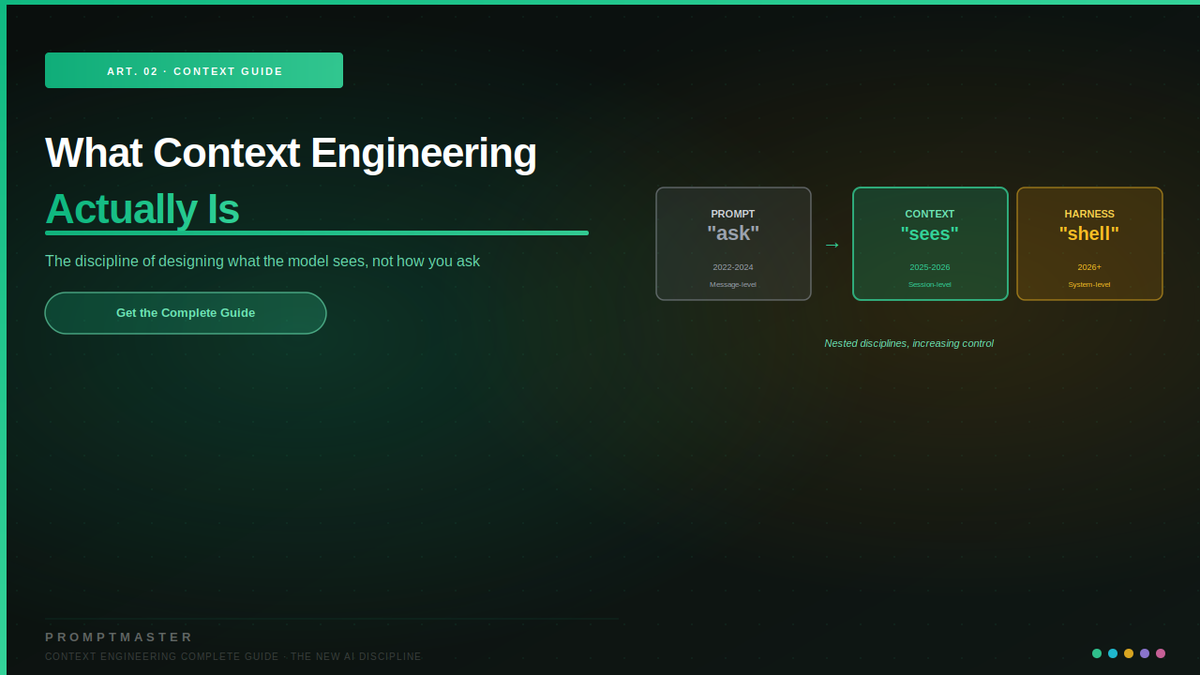Click the green dot at bottom right
The width and height of the screenshot is (1200, 675).
click(1097, 653)
